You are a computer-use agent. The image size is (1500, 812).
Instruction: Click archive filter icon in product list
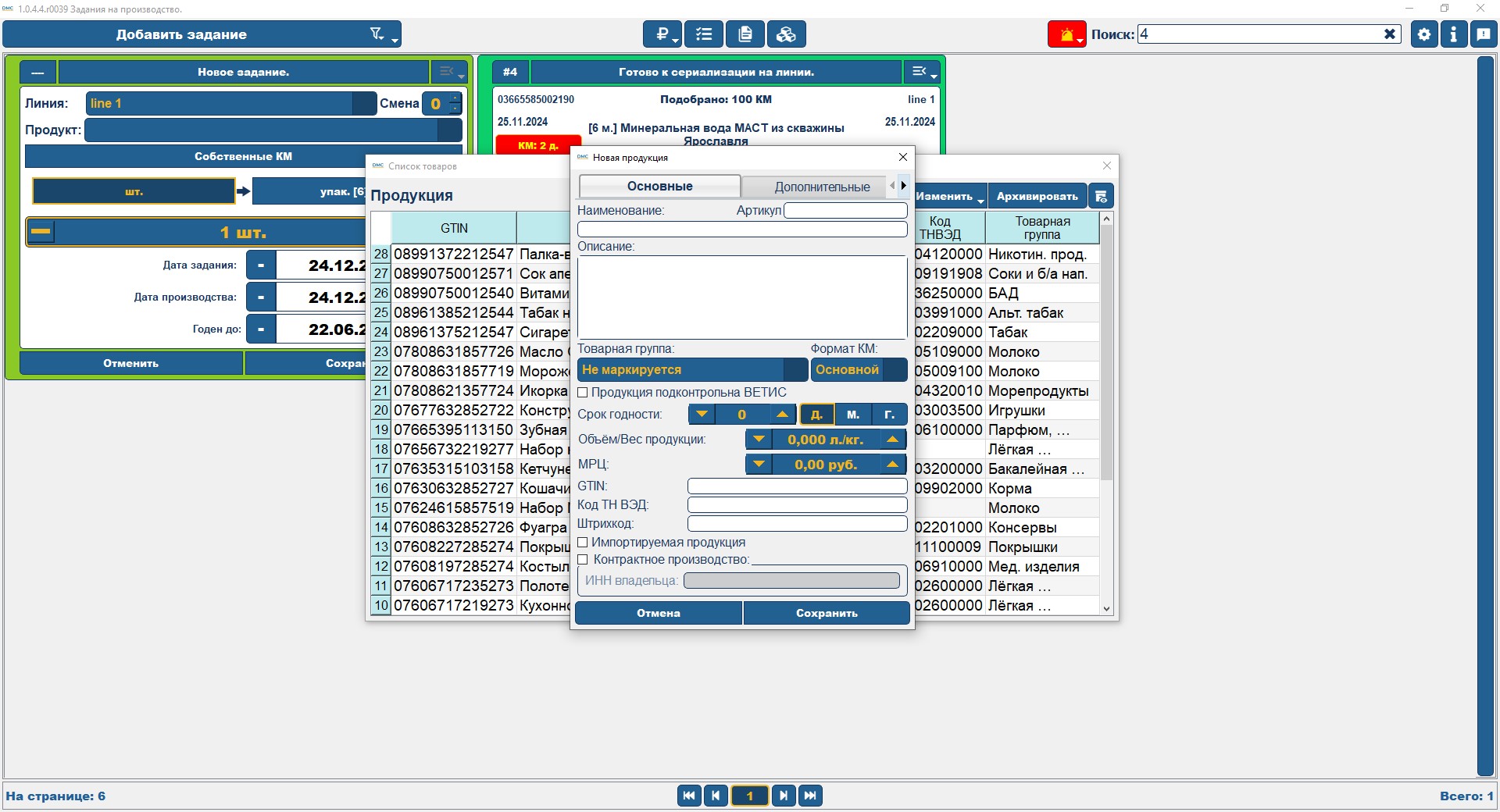[x=1101, y=196]
